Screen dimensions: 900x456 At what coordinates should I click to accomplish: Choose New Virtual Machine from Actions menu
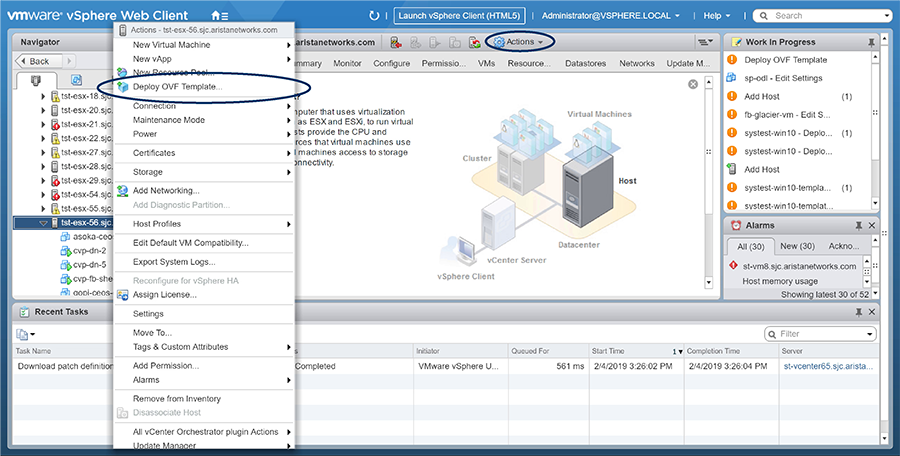point(204,45)
